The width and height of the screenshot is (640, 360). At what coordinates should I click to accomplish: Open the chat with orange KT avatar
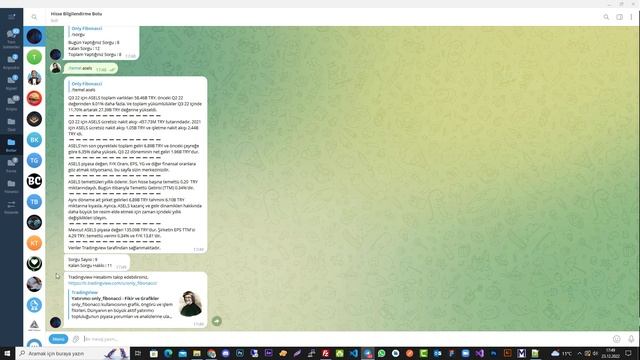(34, 243)
